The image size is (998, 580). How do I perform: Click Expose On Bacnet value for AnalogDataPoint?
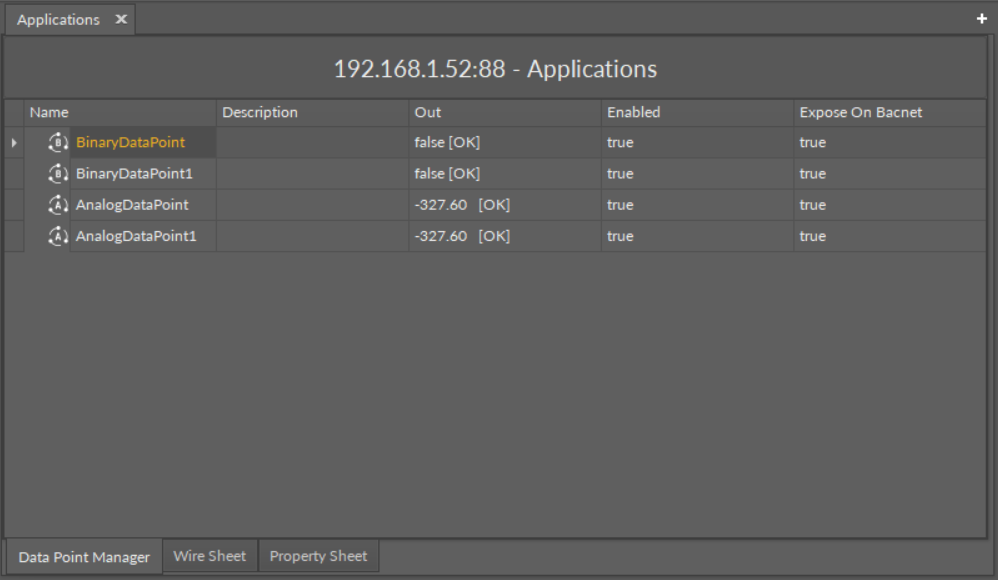813,205
